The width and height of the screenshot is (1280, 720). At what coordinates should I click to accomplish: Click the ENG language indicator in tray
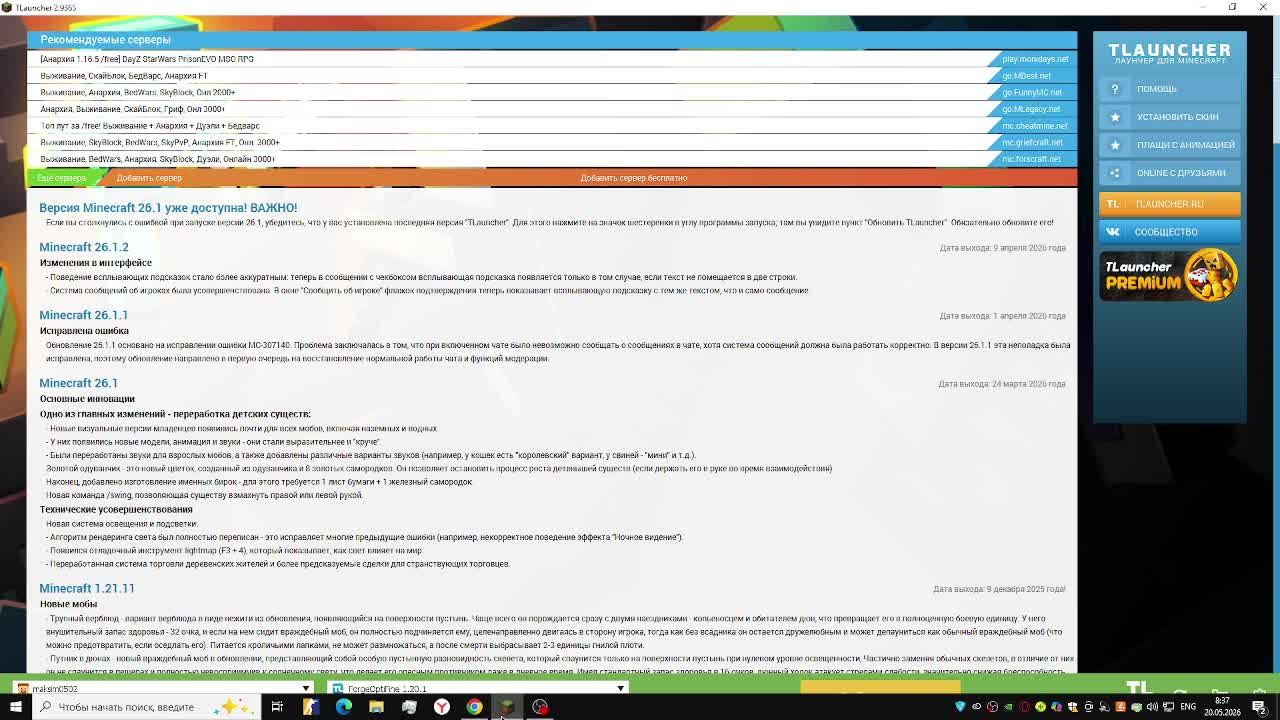(x=1188, y=707)
